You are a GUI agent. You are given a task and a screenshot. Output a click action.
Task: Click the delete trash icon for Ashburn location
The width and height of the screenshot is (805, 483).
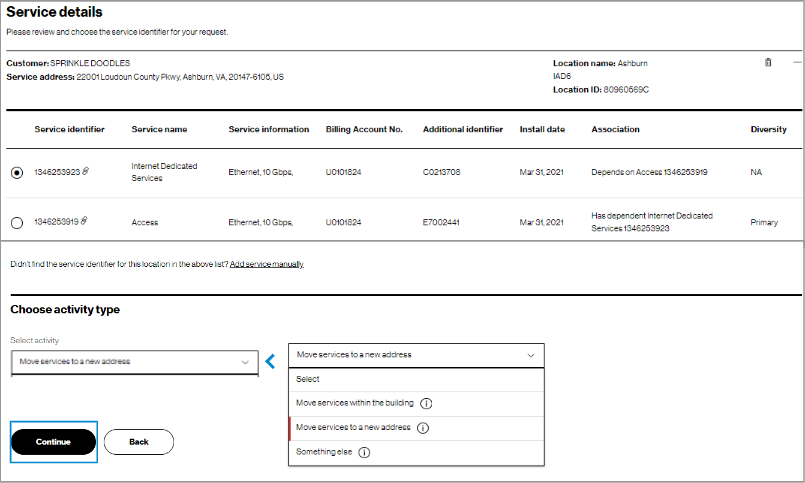pyautogui.click(x=768, y=62)
